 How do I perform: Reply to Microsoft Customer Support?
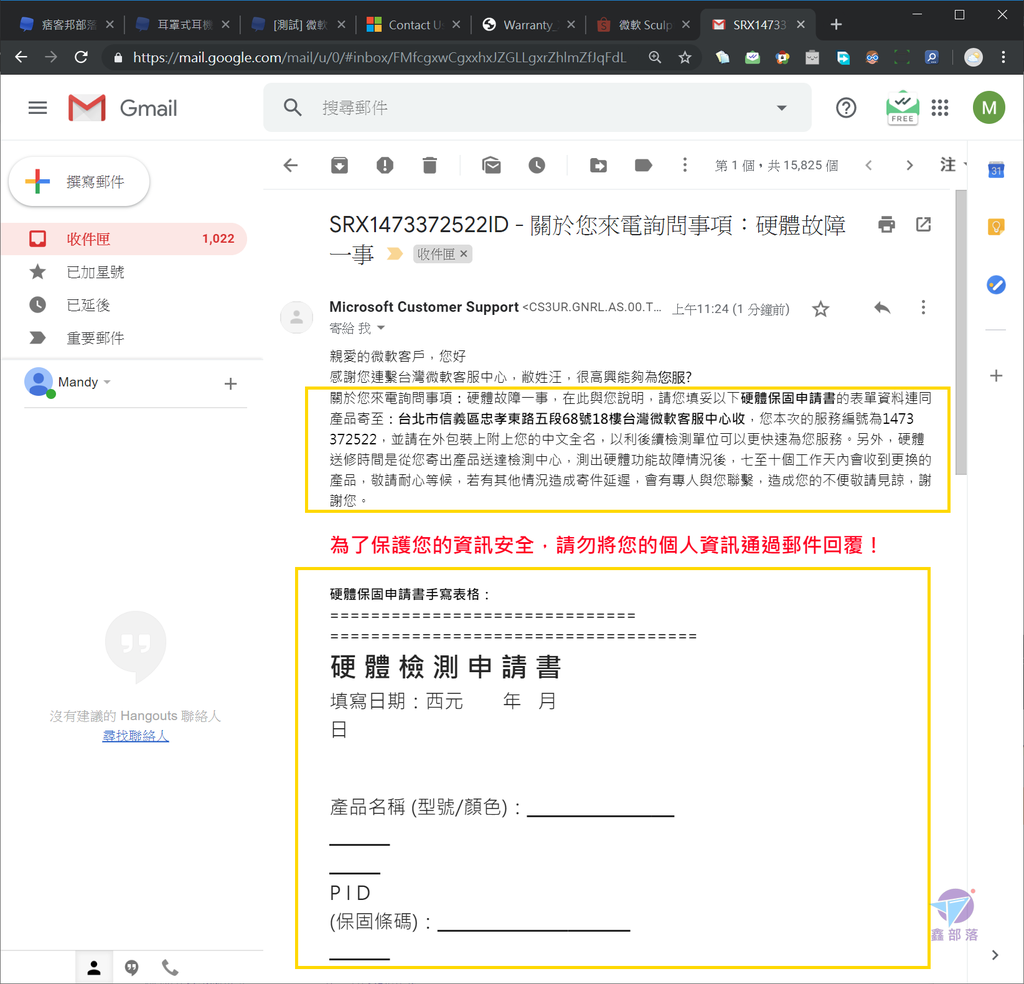pyautogui.click(x=882, y=308)
